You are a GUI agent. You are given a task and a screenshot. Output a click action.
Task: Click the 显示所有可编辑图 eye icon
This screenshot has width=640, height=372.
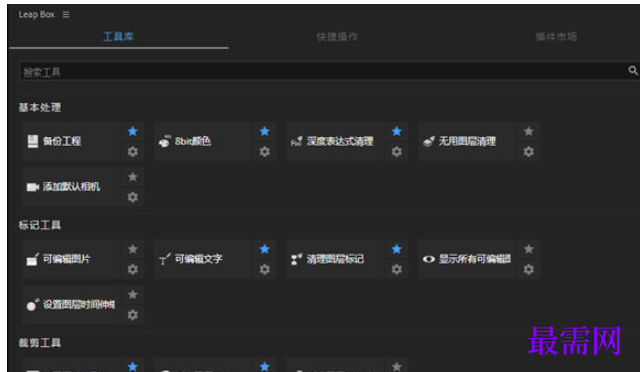429,259
